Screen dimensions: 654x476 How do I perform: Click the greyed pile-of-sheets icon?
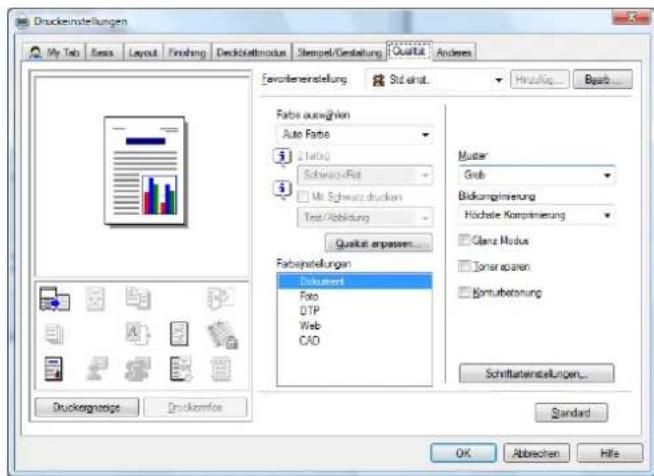(54, 334)
